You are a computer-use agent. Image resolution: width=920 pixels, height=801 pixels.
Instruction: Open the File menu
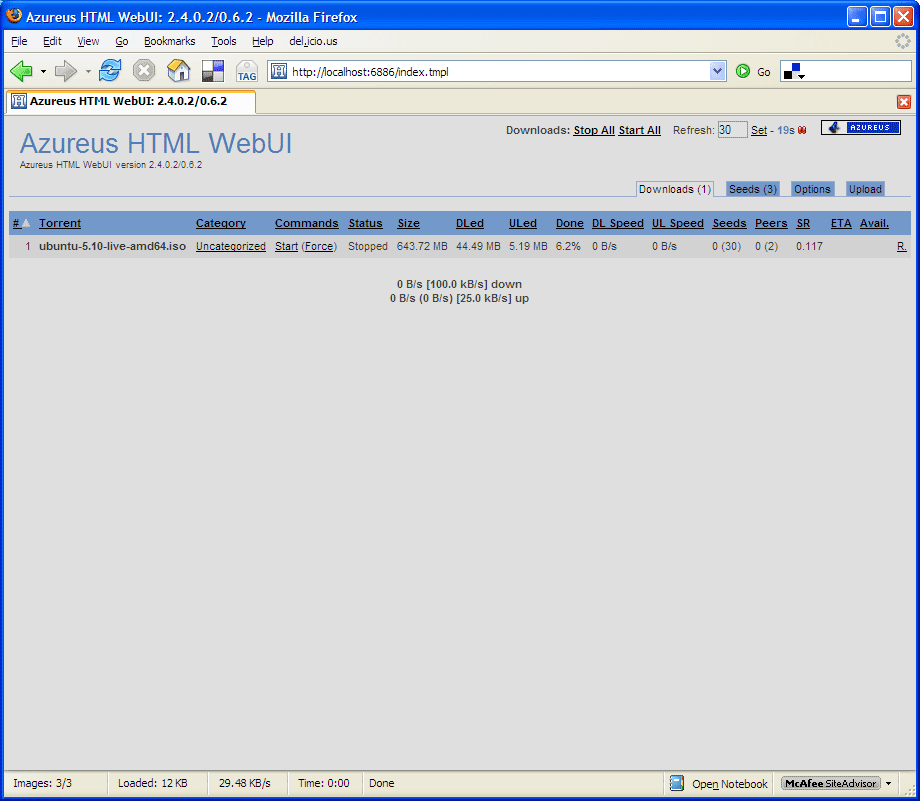19,41
